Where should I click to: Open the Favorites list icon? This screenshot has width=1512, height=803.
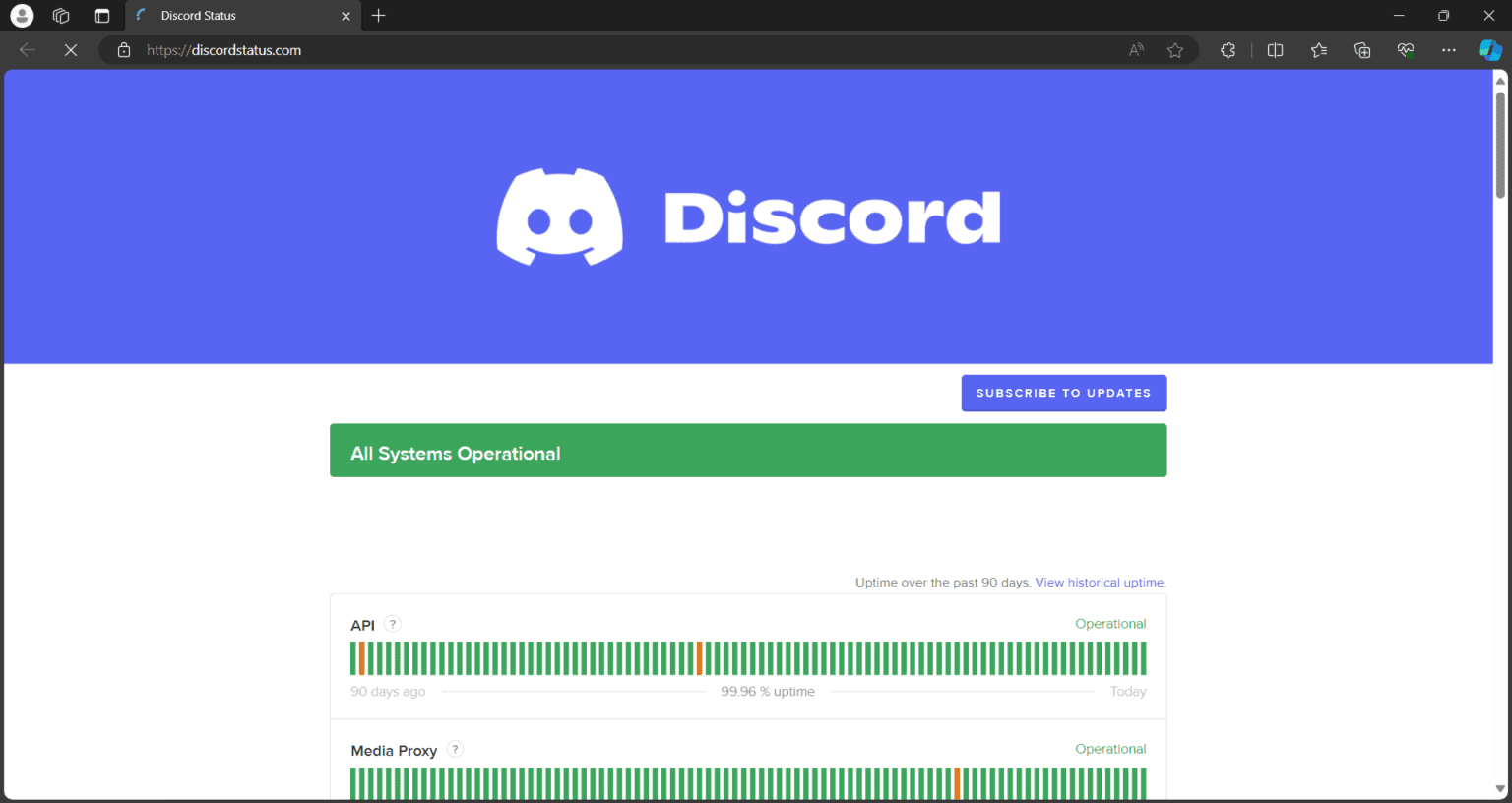[1319, 50]
